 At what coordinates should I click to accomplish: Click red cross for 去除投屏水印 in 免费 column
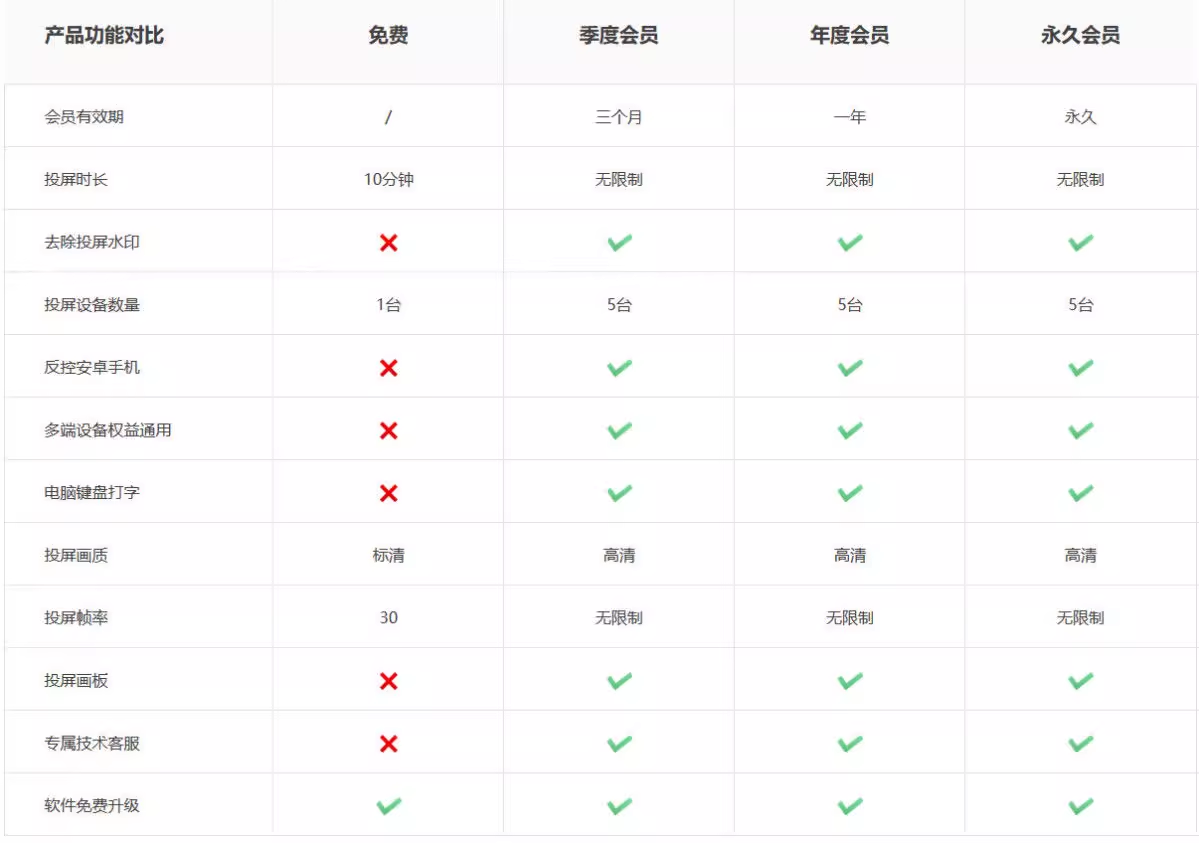388,242
